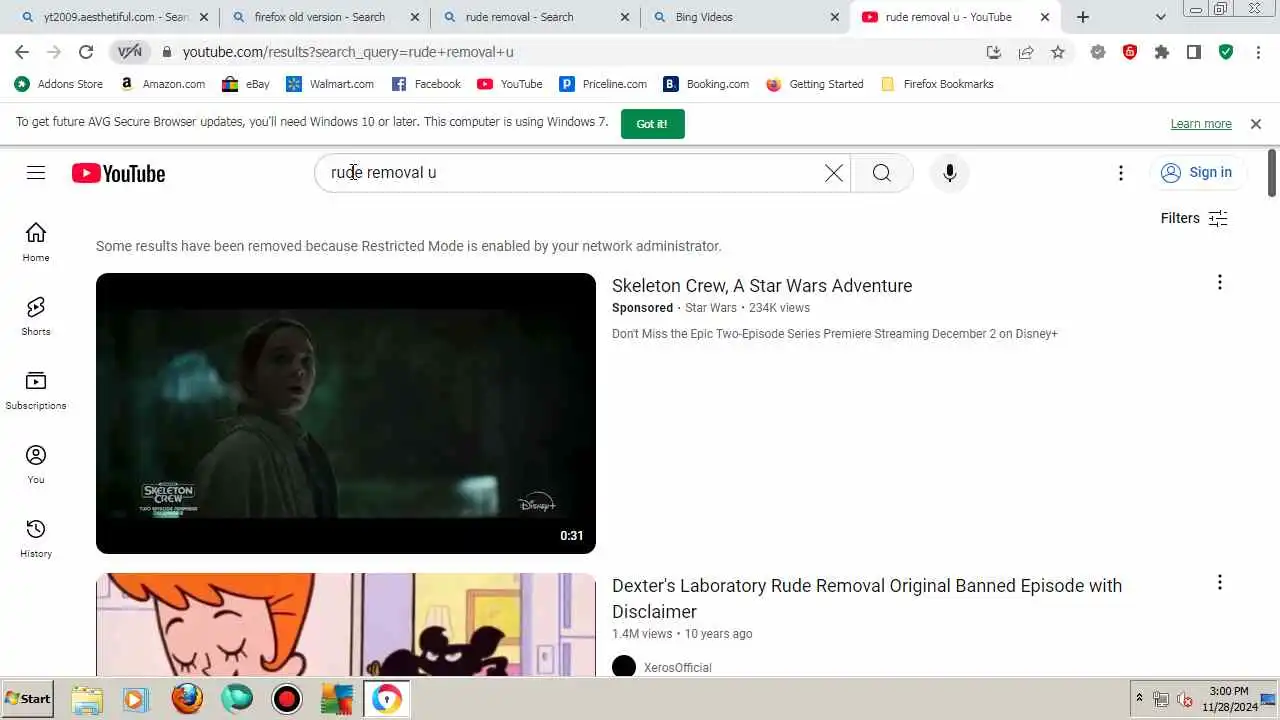Image resolution: width=1280 pixels, height=720 pixels.
Task: Open YouTube settings three-dot menu near Sign in
Action: pyautogui.click(x=1121, y=173)
